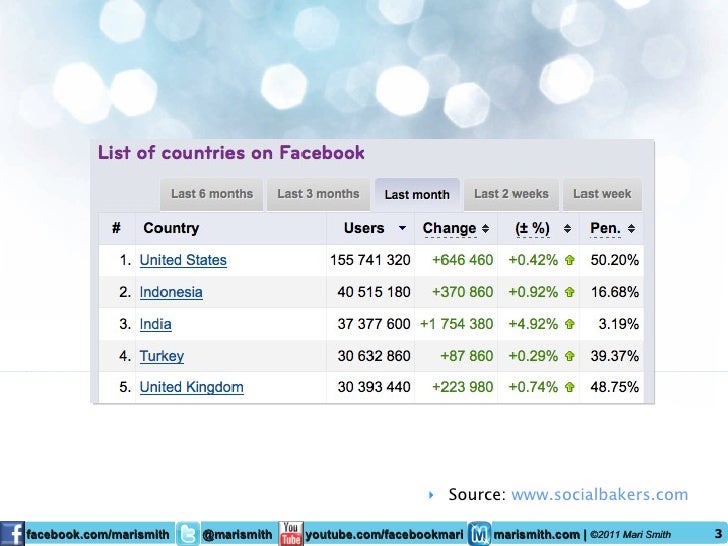
Task: Switch to the Last week tab
Action: (x=602, y=194)
